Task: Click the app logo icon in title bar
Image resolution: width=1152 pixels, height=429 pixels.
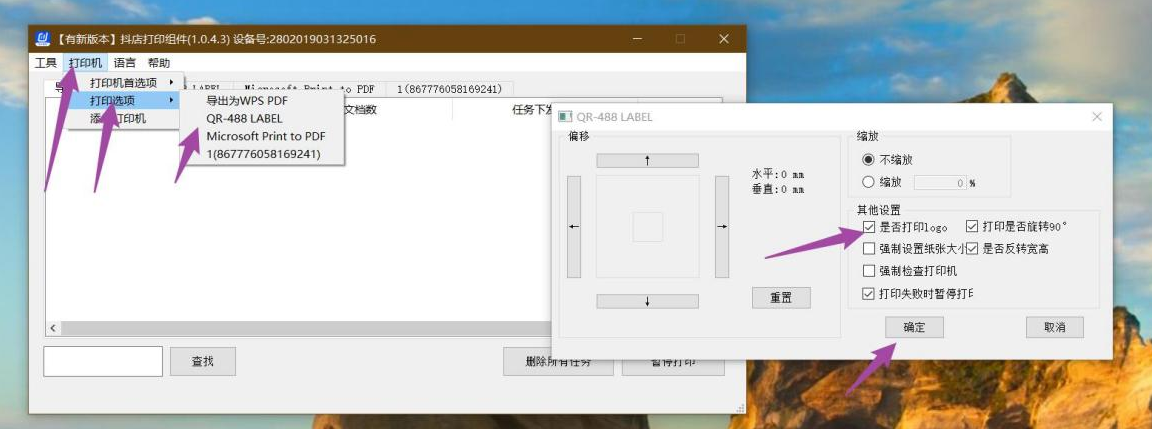Action: [43, 39]
